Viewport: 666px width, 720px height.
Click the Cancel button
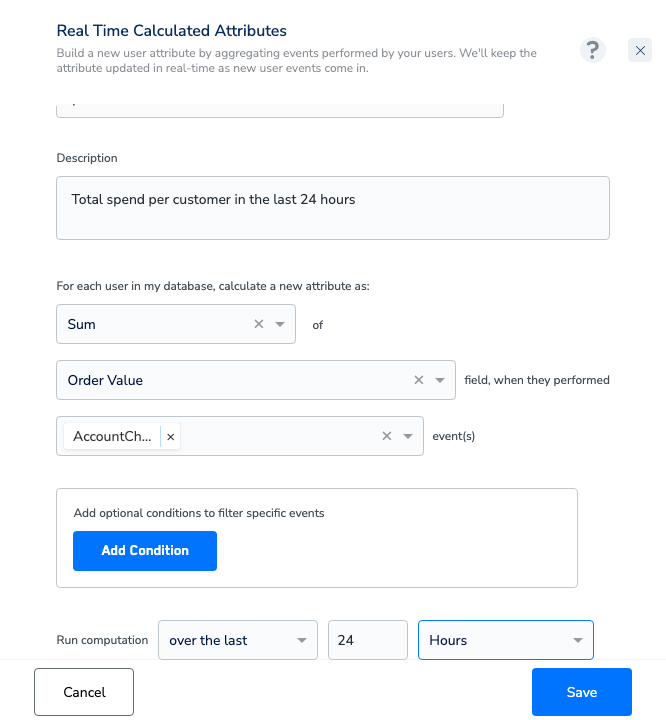click(x=84, y=692)
